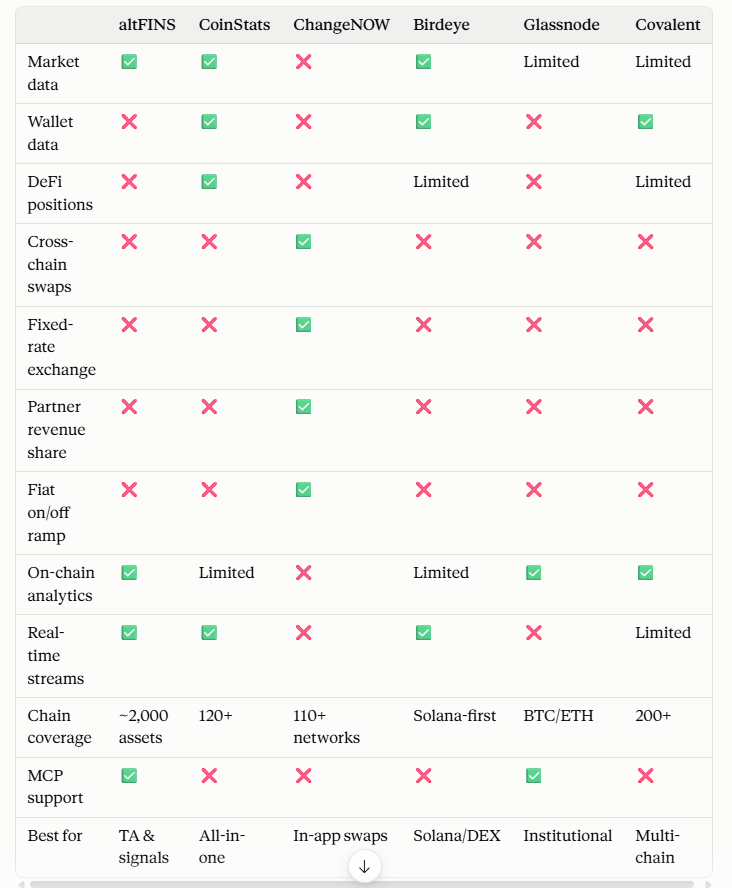Click Birdeye's Solana-first chain coverage cell
This screenshot has height=888, width=732.
[455, 716]
